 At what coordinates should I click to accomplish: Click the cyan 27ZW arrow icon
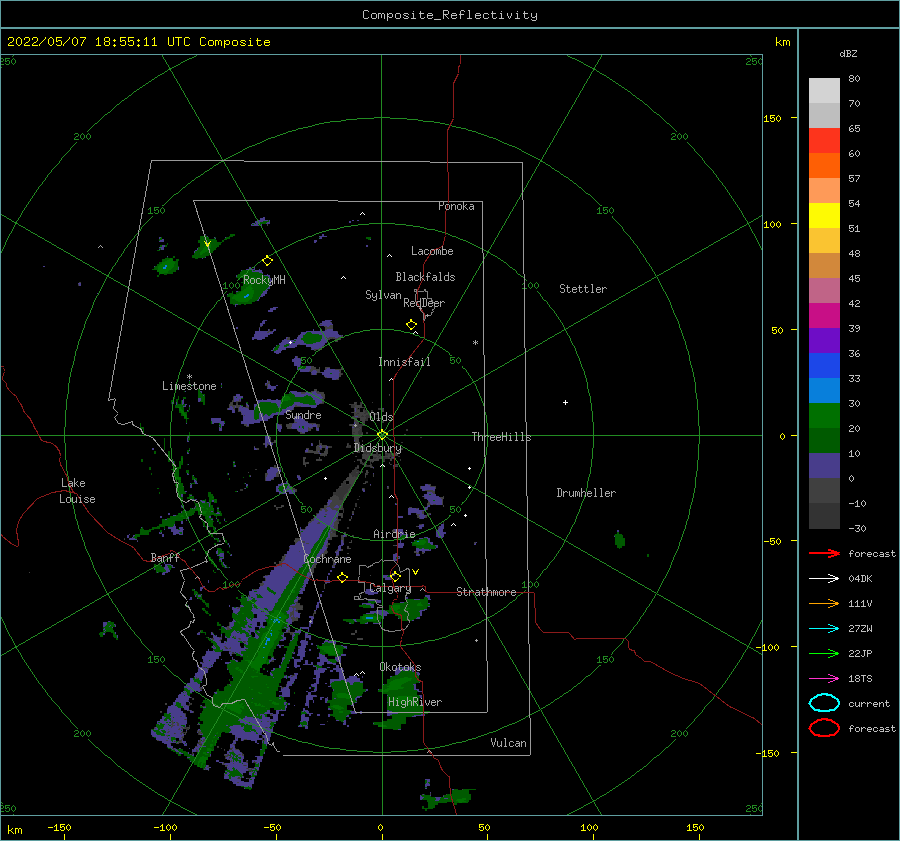(824, 629)
